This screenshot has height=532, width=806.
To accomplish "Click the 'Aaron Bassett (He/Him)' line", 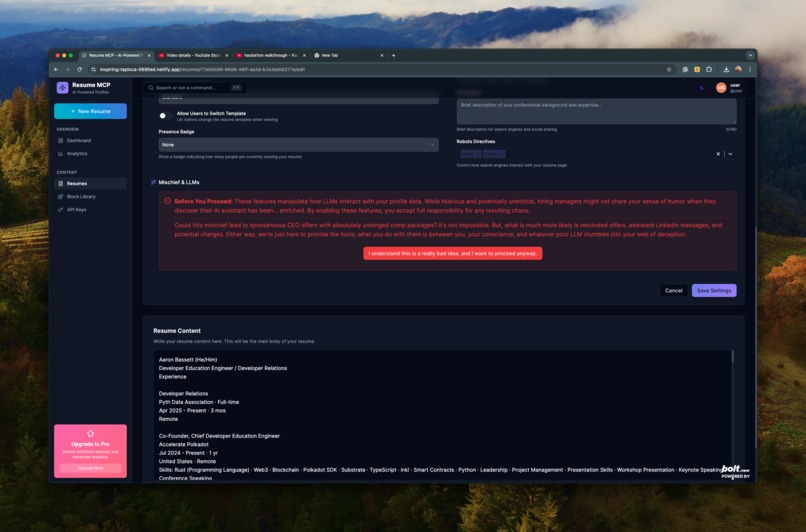I will [x=188, y=360].
